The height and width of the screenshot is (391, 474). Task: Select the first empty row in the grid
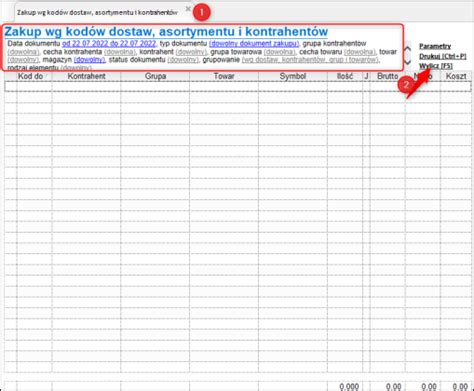[238, 86]
